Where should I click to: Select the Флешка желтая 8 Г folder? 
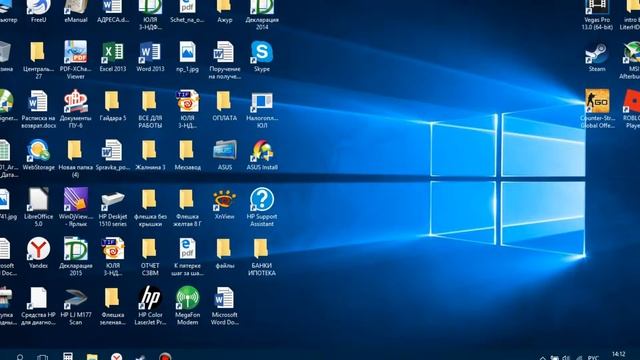187,207
